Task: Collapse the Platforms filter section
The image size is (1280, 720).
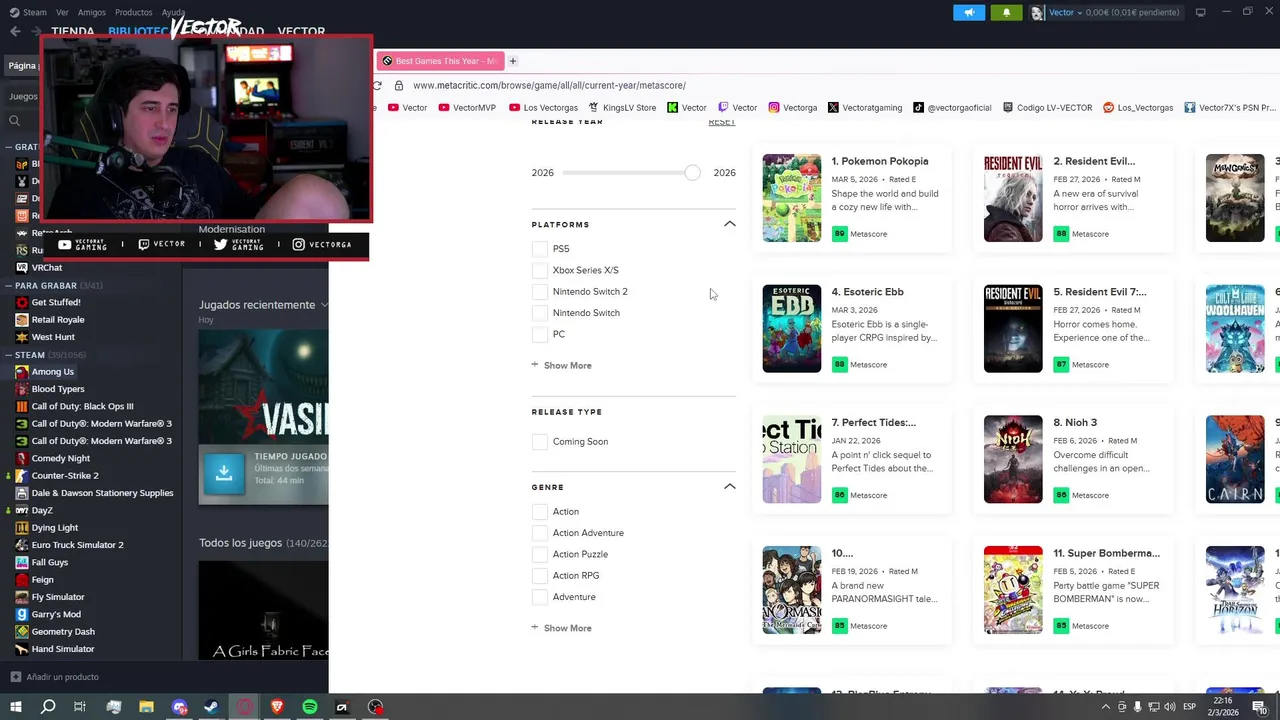Action: 729,224
